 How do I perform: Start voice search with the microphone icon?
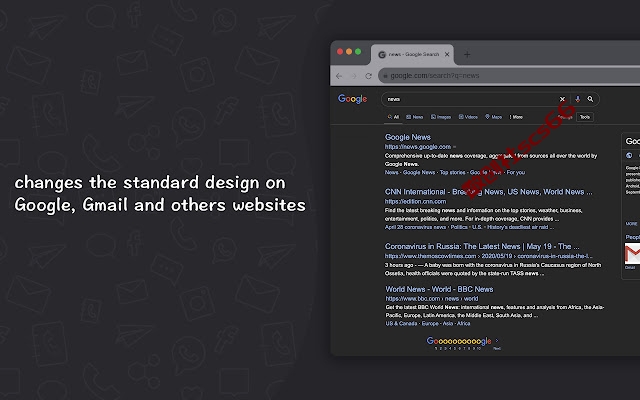[577, 99]
